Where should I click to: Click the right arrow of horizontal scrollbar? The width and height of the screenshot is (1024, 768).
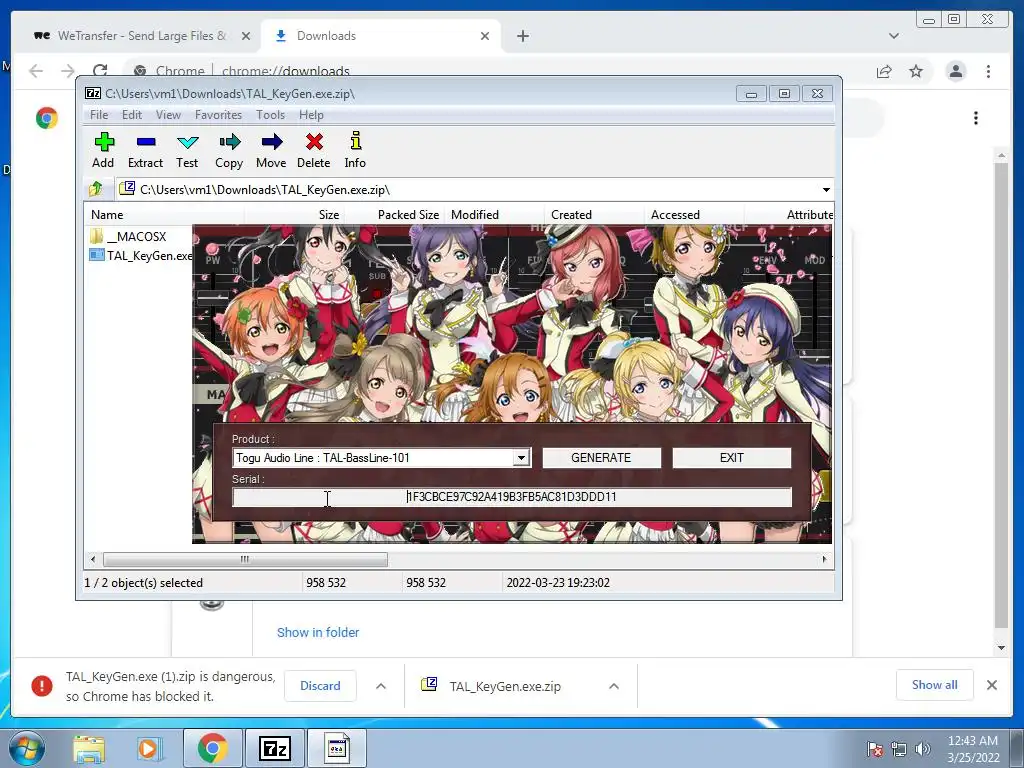tap(824, 559)
